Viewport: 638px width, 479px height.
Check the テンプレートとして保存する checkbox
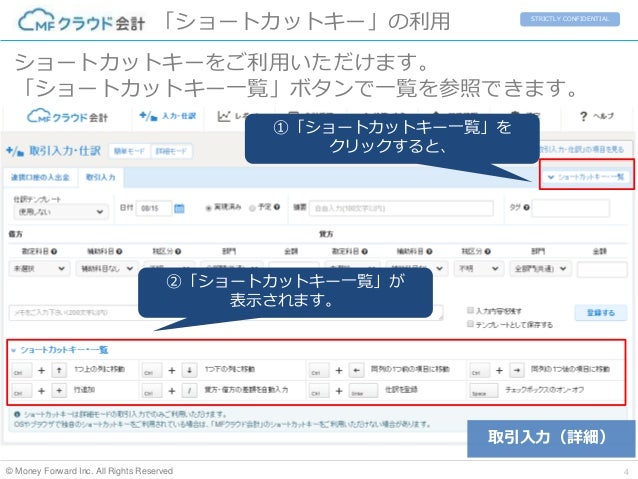pyautogui.click(x=470, y=324)
